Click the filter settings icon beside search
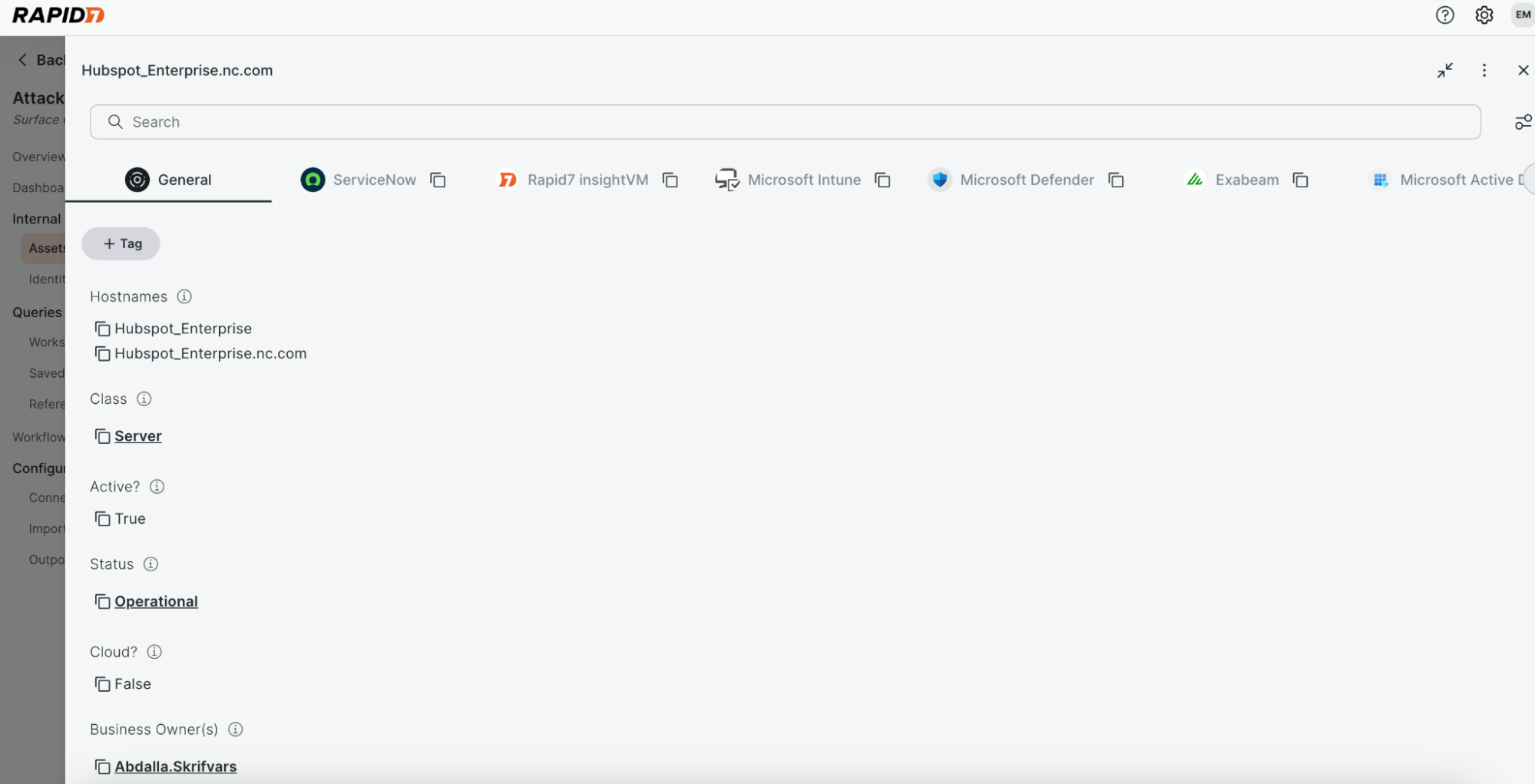This screenshot has height=784, width=1535. (x=1522, y=122)
